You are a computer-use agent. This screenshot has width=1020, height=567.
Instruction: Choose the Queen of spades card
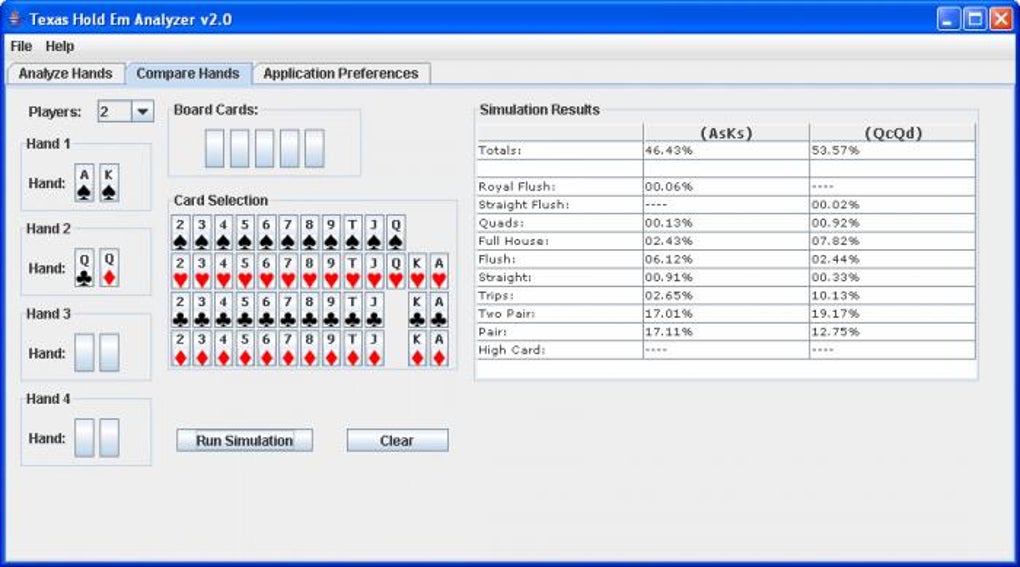[395, 233]
